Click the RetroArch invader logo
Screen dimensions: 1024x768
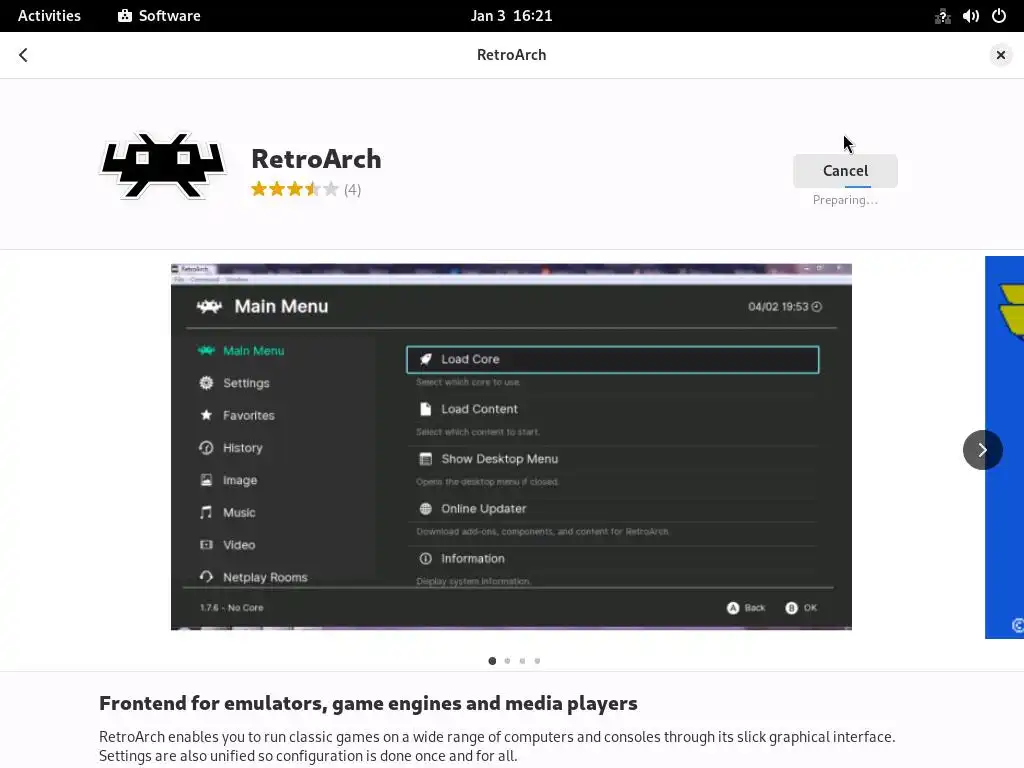point(163,165)
